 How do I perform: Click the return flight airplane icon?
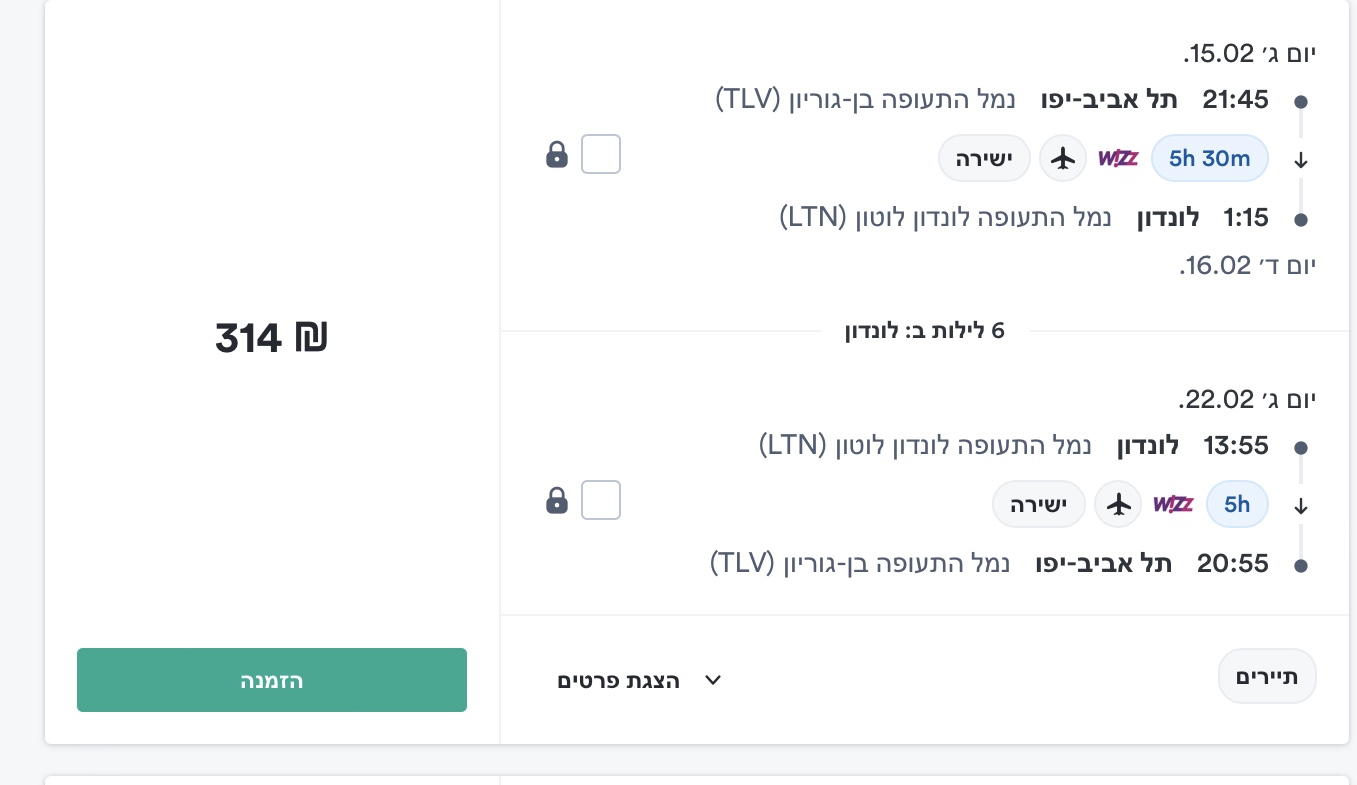1118,504
